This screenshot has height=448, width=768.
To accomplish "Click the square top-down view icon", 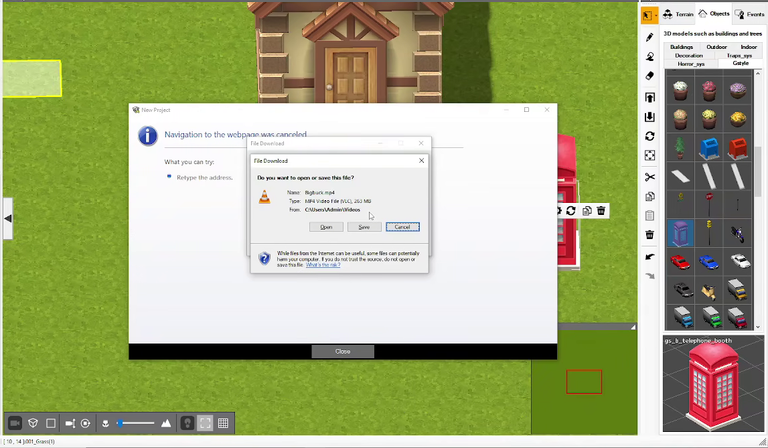I will [50, 423].
